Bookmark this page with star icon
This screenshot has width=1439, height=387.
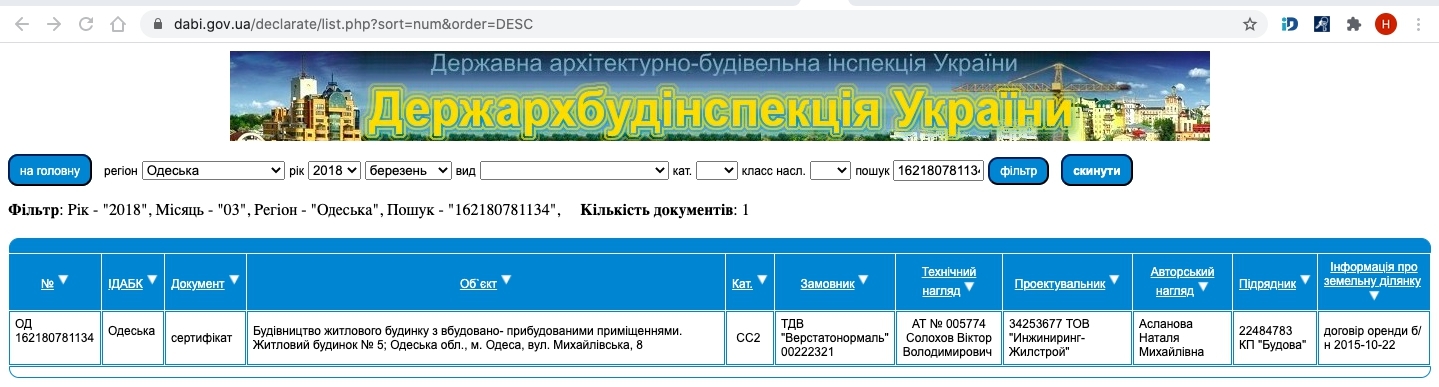(x=1250, y=23)
